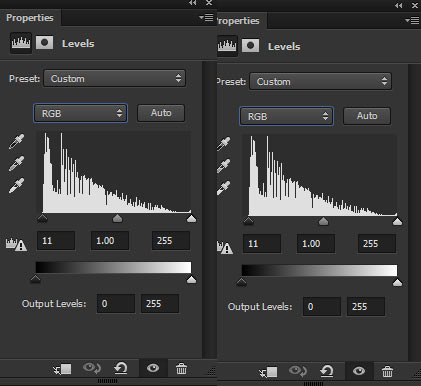The image size is (421, 386).
Task: Select gray point eyedropper in left panel
Action: coord(16,163)
